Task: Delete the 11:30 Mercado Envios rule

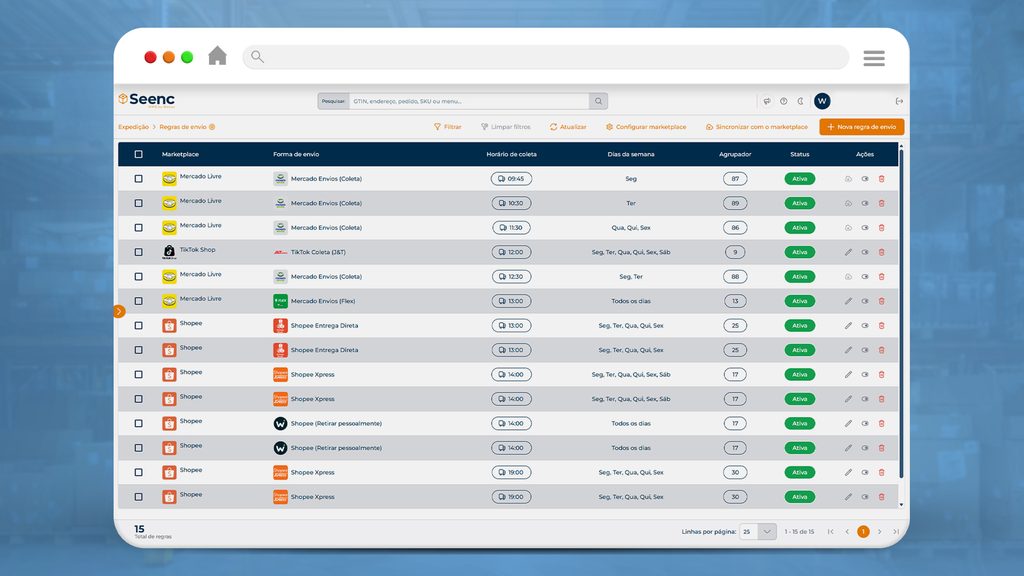Action: coord(882,228)
